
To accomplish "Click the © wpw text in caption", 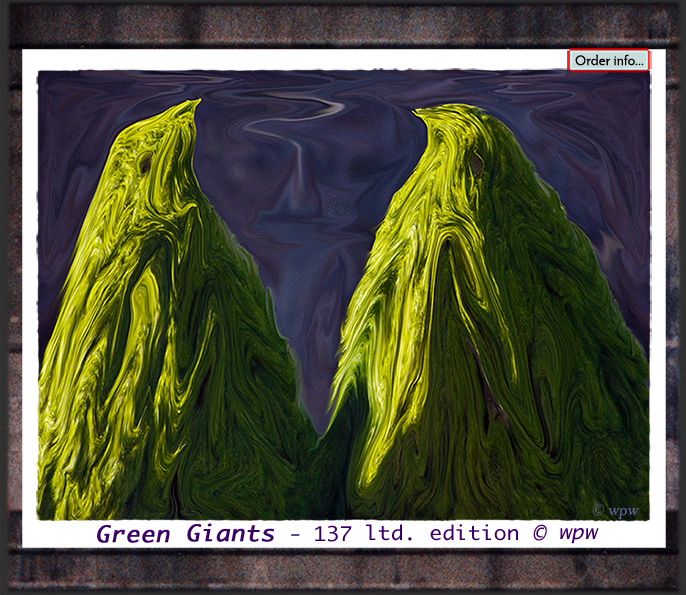I will (566, 534).
